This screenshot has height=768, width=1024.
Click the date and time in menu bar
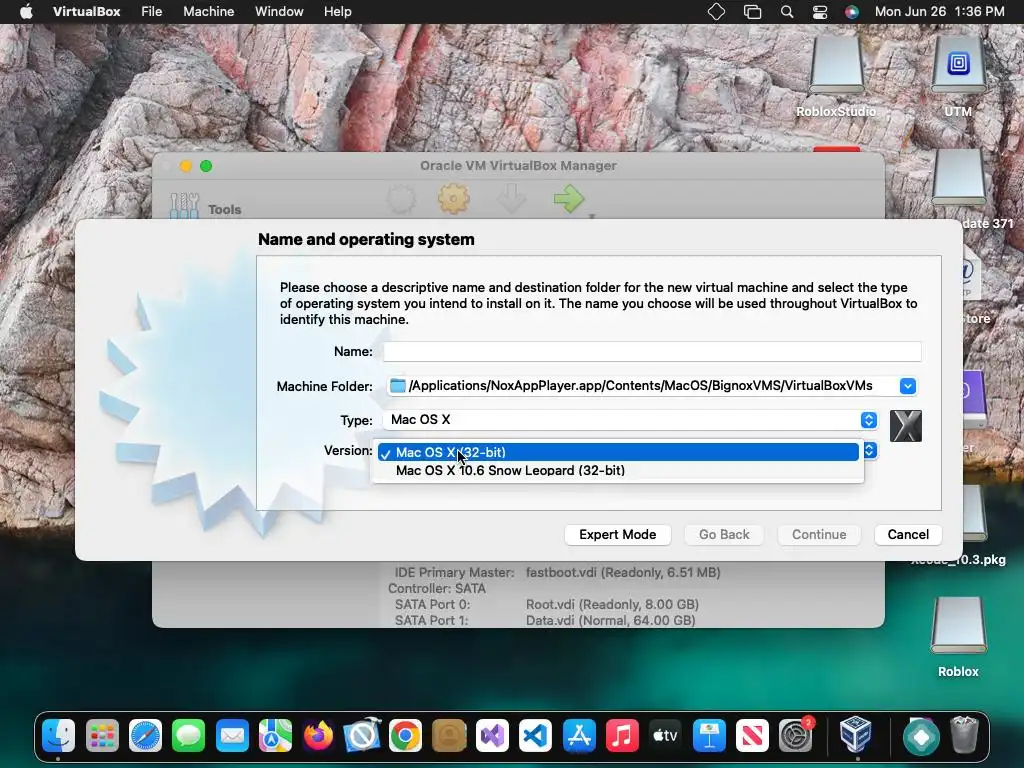(x=939, y=12)
